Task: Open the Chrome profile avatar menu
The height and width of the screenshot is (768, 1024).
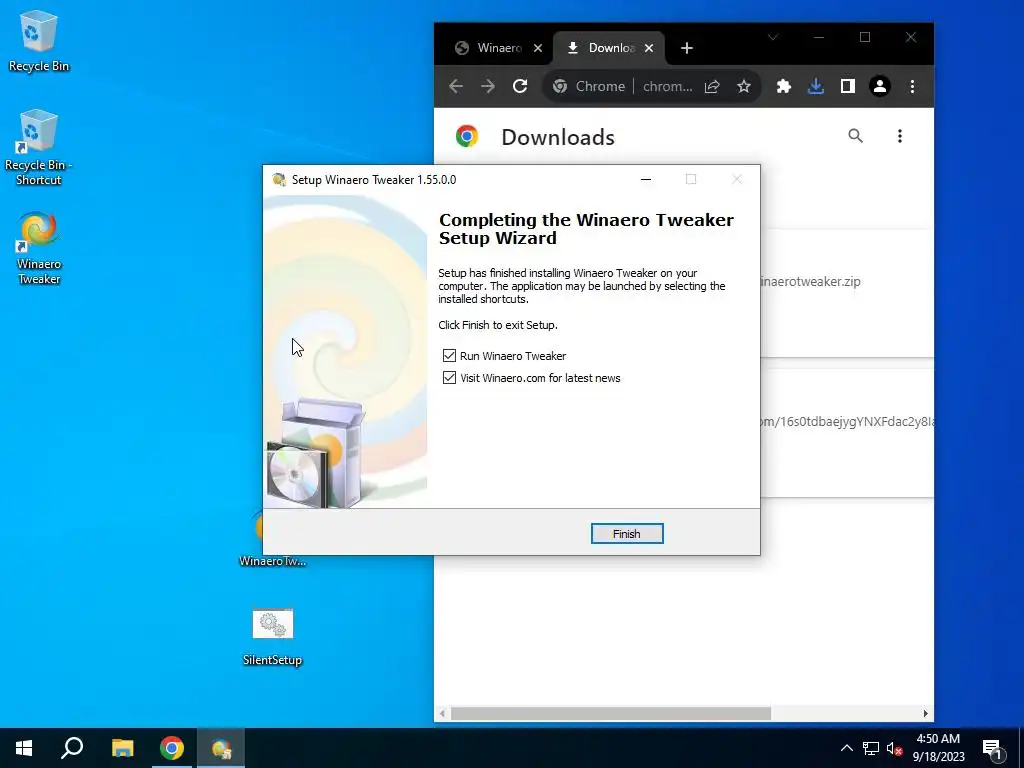Action: tap(880, 86)
